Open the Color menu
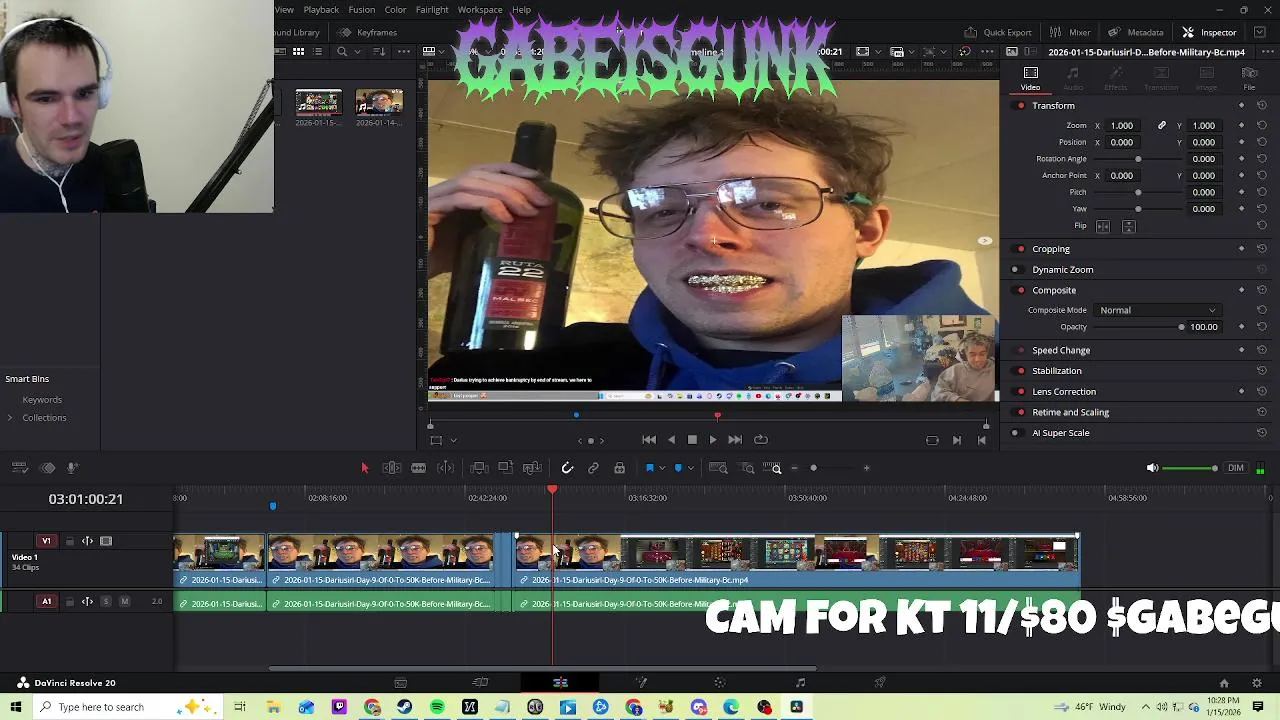 (395, 10)
